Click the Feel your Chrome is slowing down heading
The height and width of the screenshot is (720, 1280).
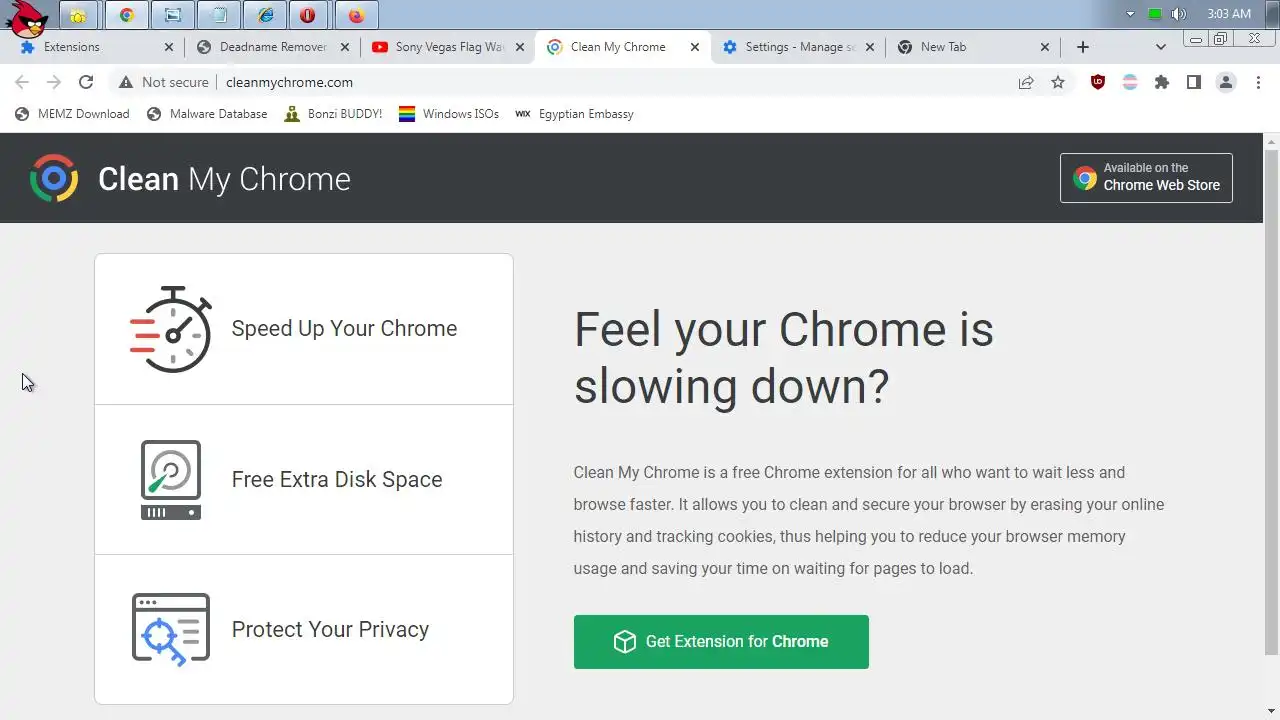point(784,357)
